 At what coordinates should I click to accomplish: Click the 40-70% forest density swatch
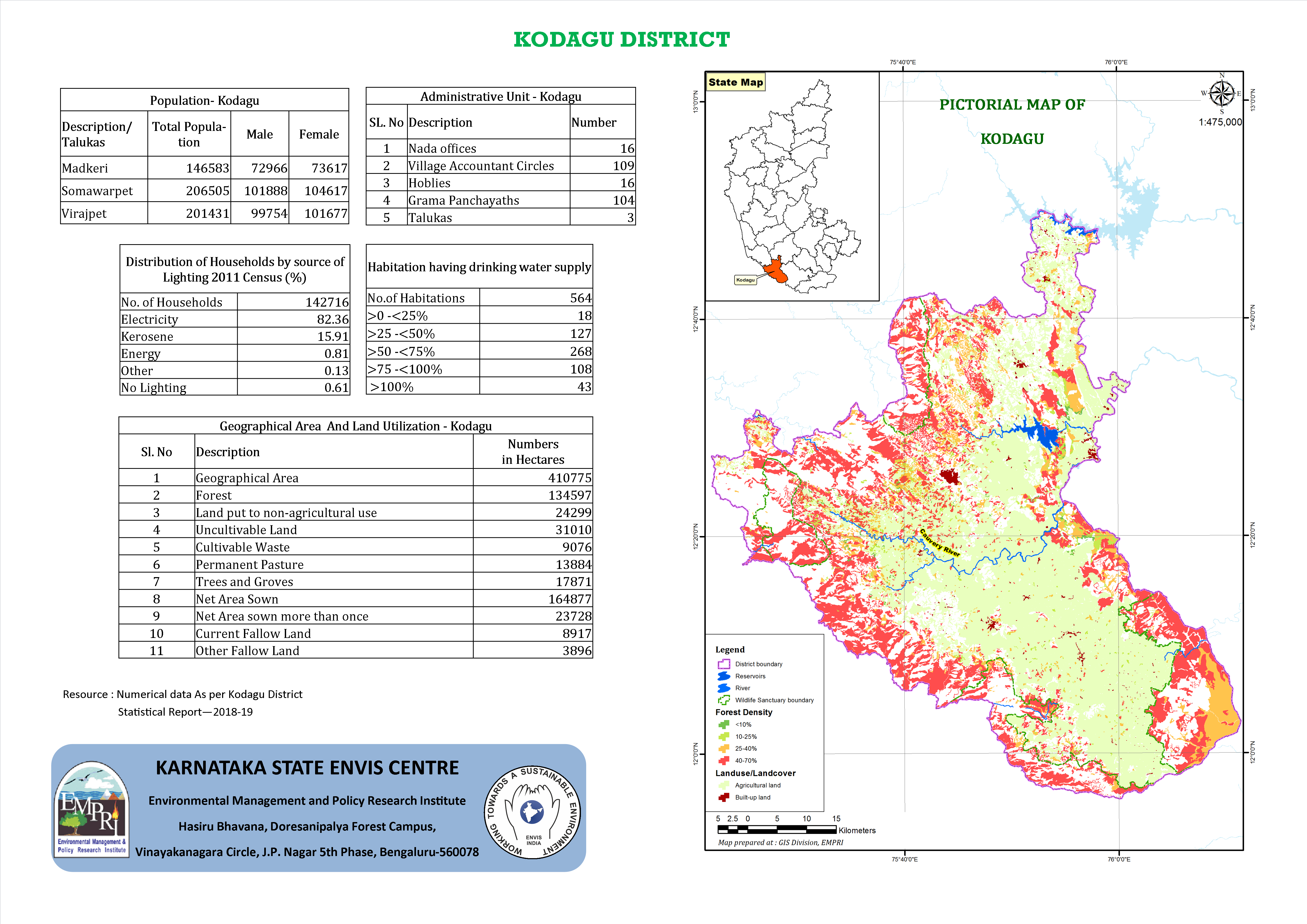(723, 760)
